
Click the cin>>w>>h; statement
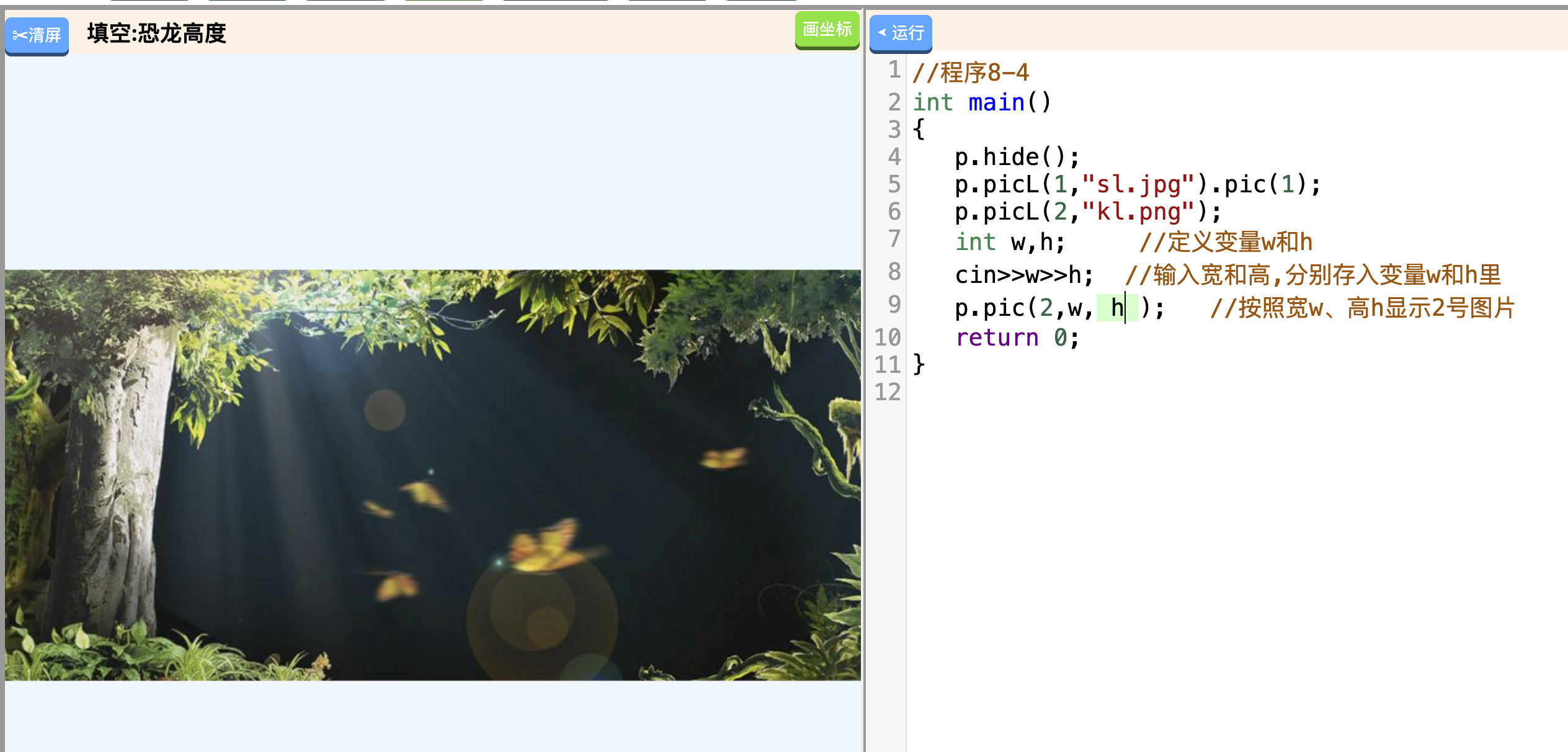1023,275
